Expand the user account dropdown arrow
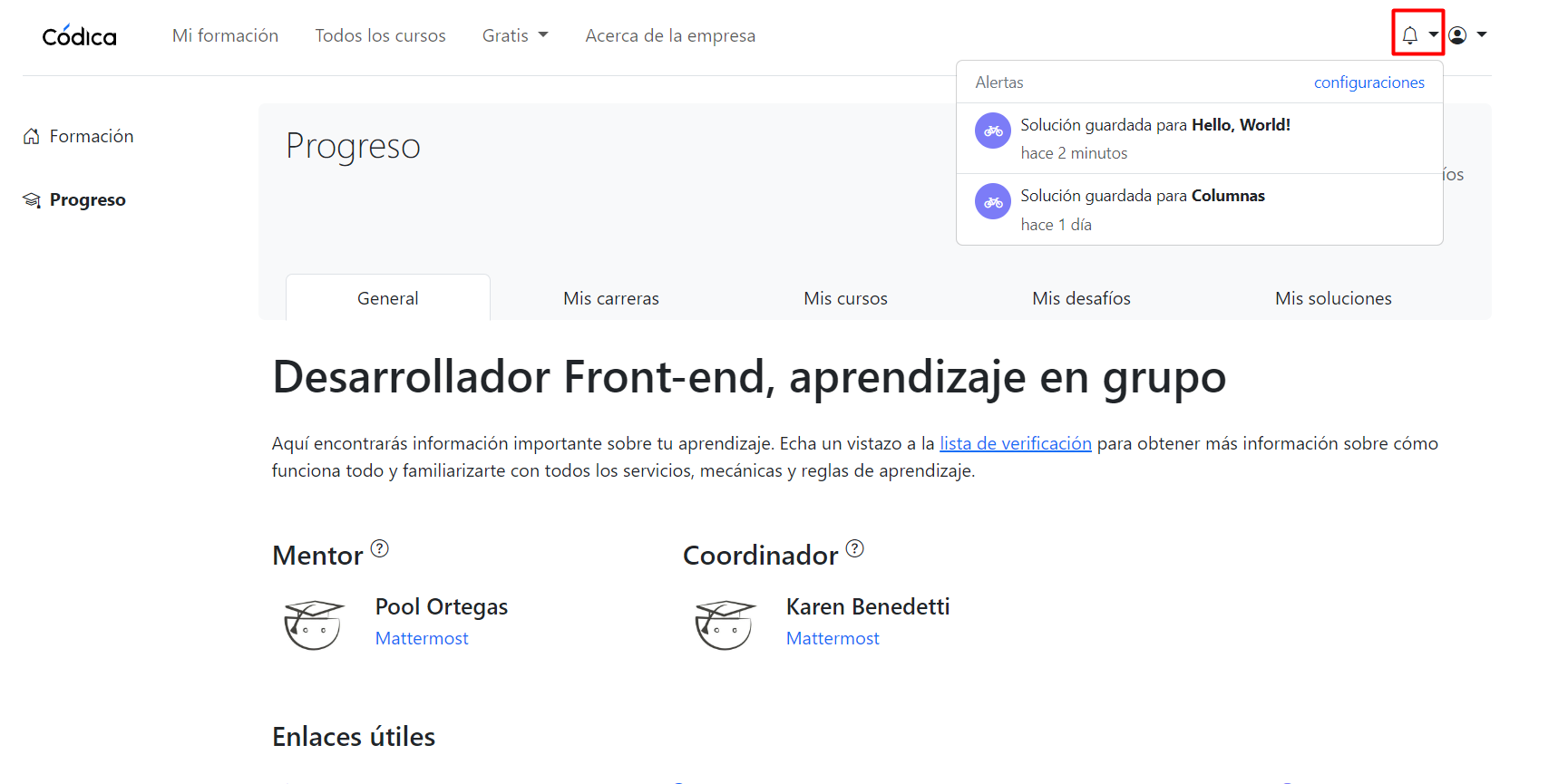The image size is (1568, 784). click(1482, 34)
